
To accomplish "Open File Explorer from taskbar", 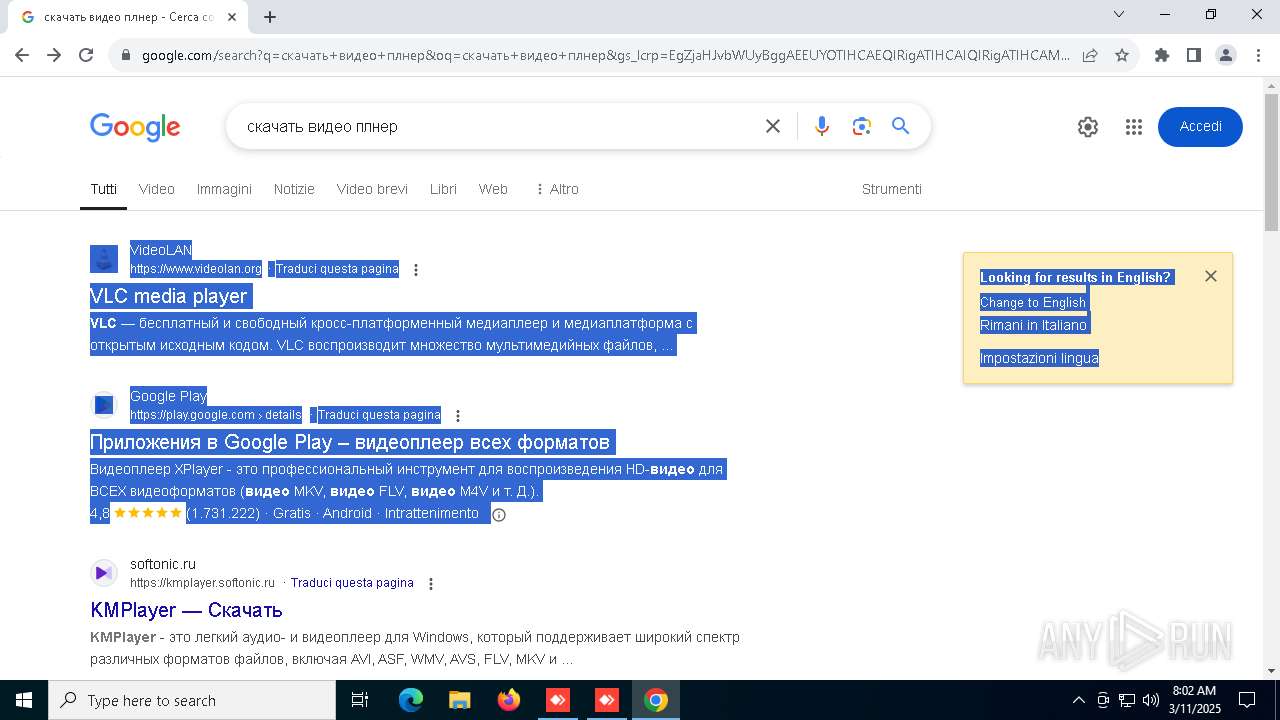I will (460, 700).
